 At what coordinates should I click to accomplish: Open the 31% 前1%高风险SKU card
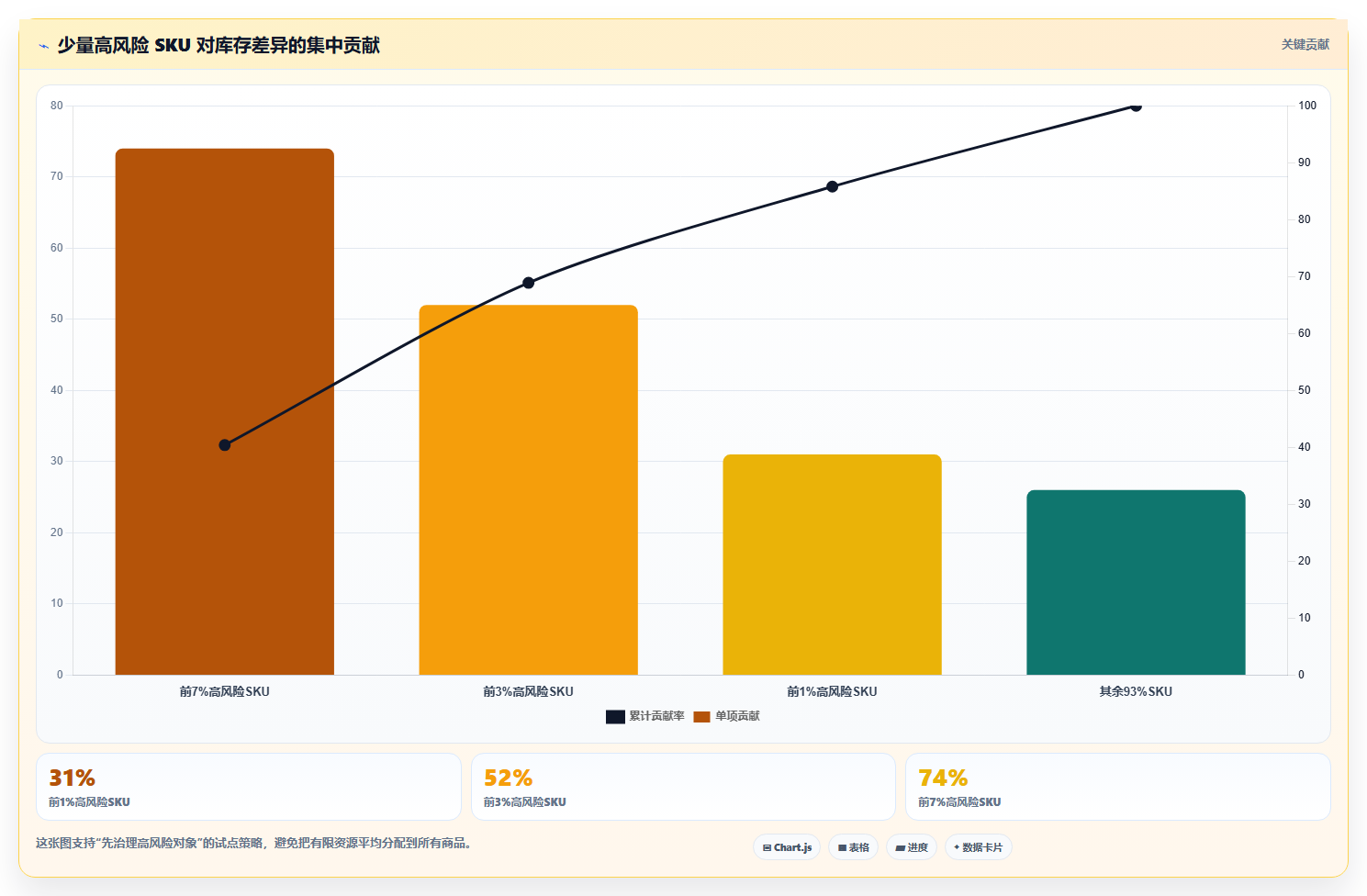click(x=249, y=787)
